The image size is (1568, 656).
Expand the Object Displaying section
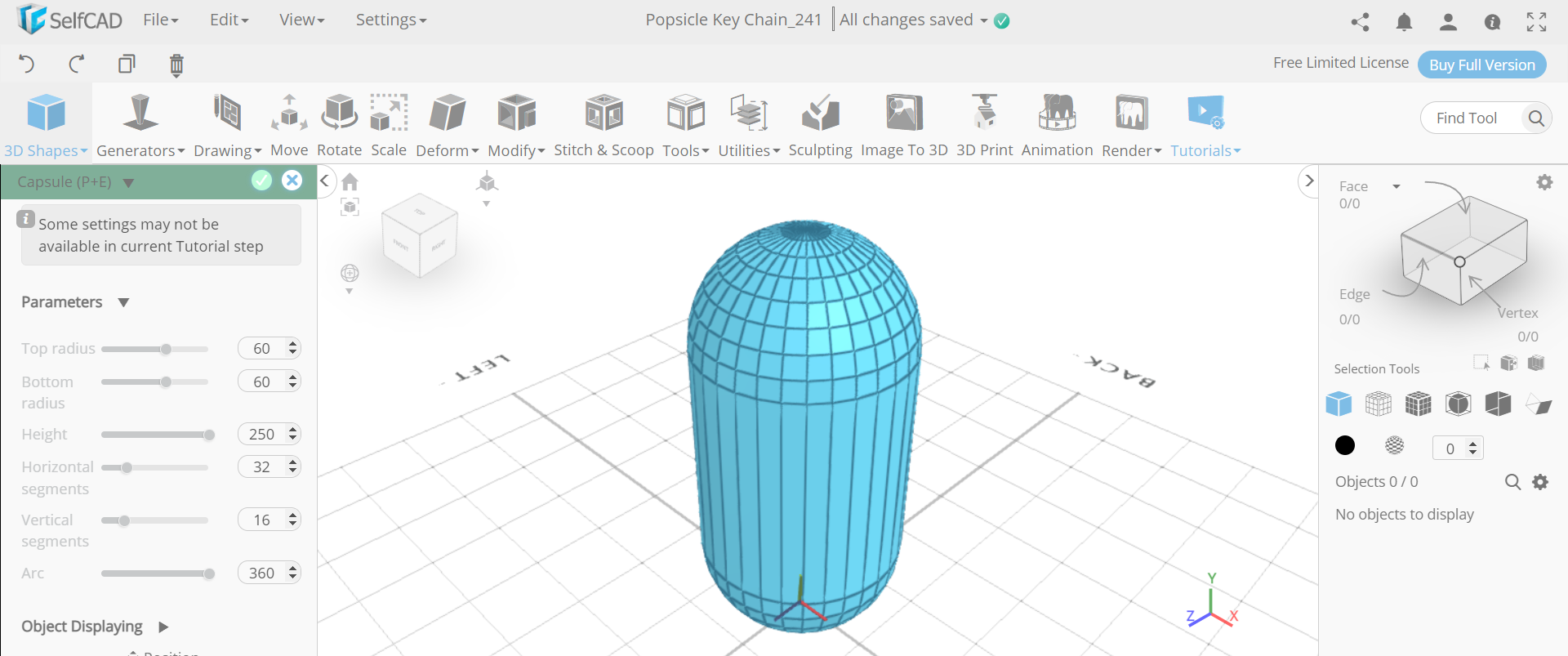pos(163,627)
